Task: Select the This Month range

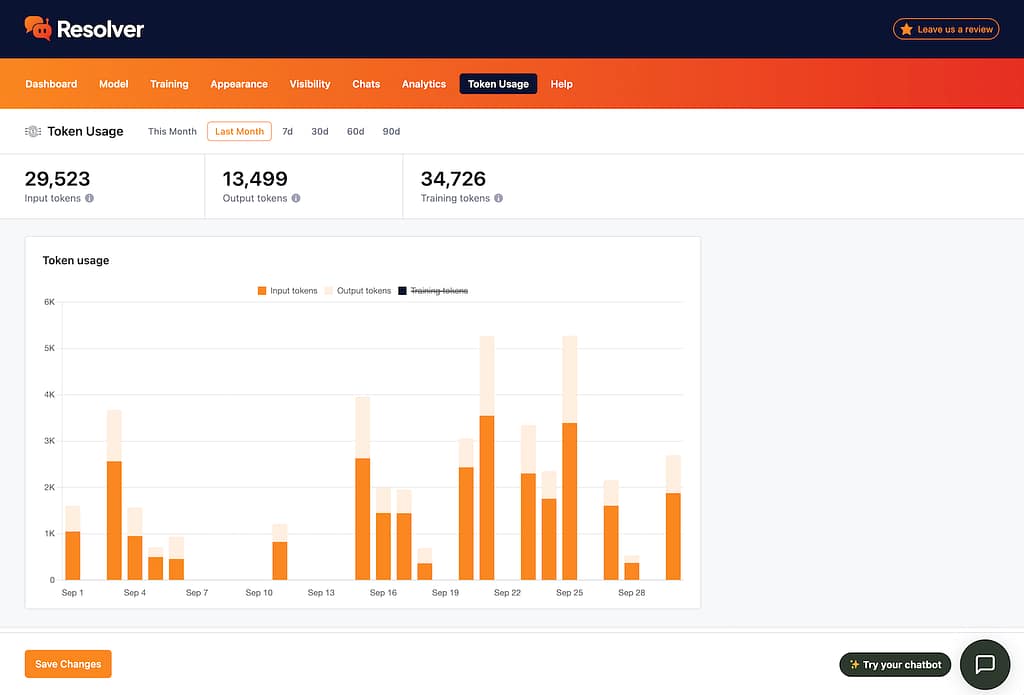Action: [172, 131]
